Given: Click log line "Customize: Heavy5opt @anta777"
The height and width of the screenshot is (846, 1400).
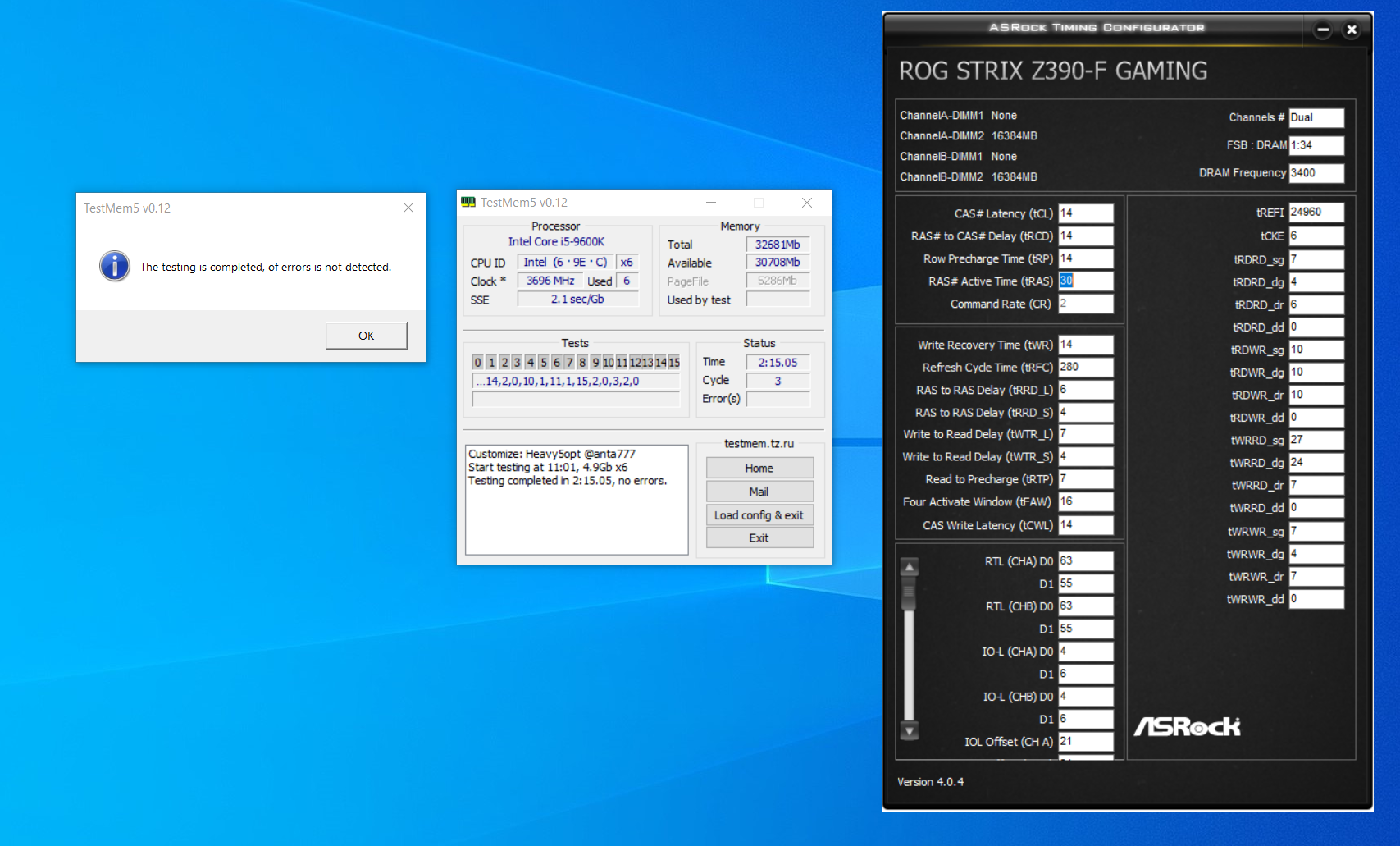Looking at the screenshot, I should (x=552, y=454).
